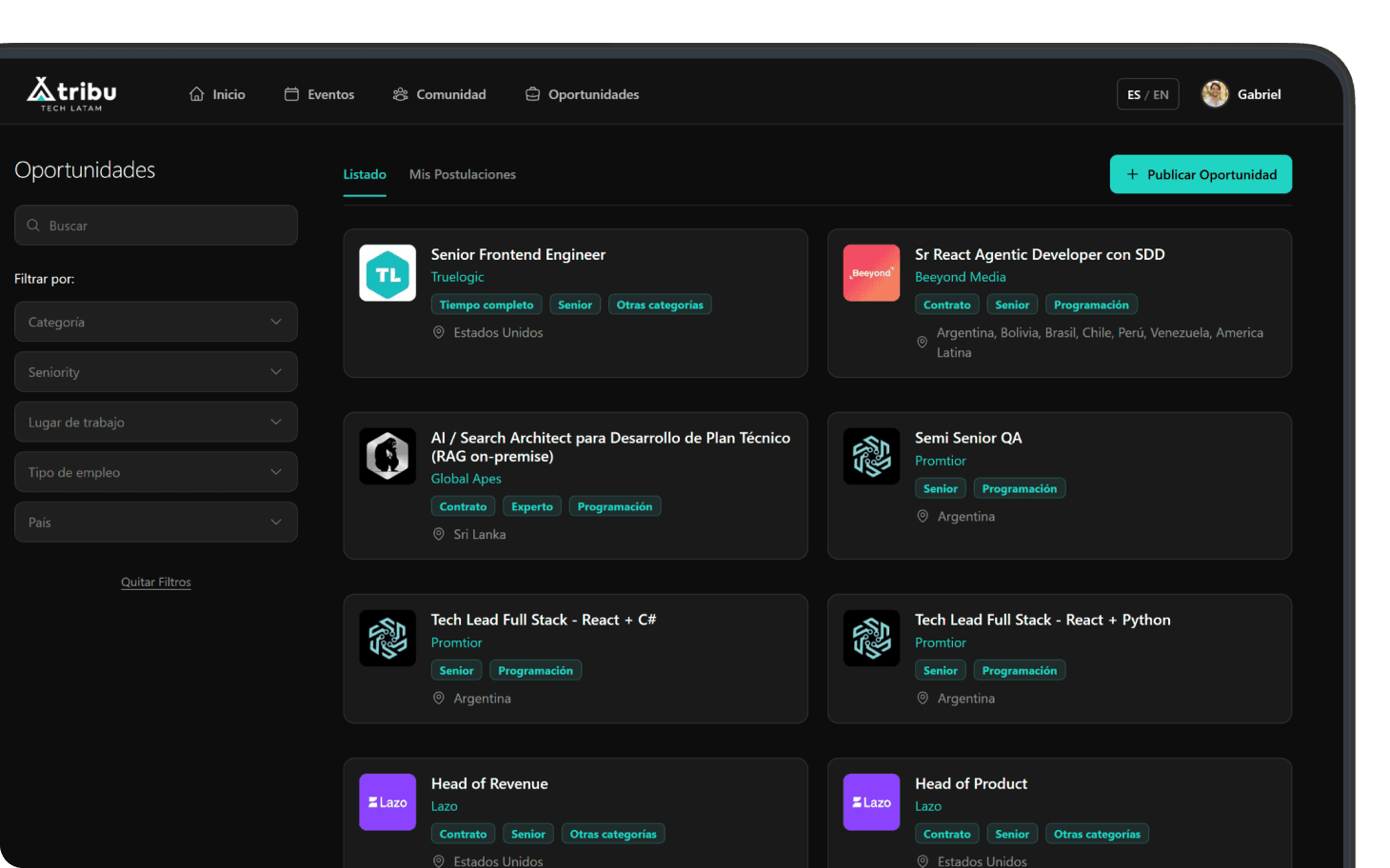1390x868 pixels.
Task: Open the Beeyond Media company link
Action: coord(961,277)
